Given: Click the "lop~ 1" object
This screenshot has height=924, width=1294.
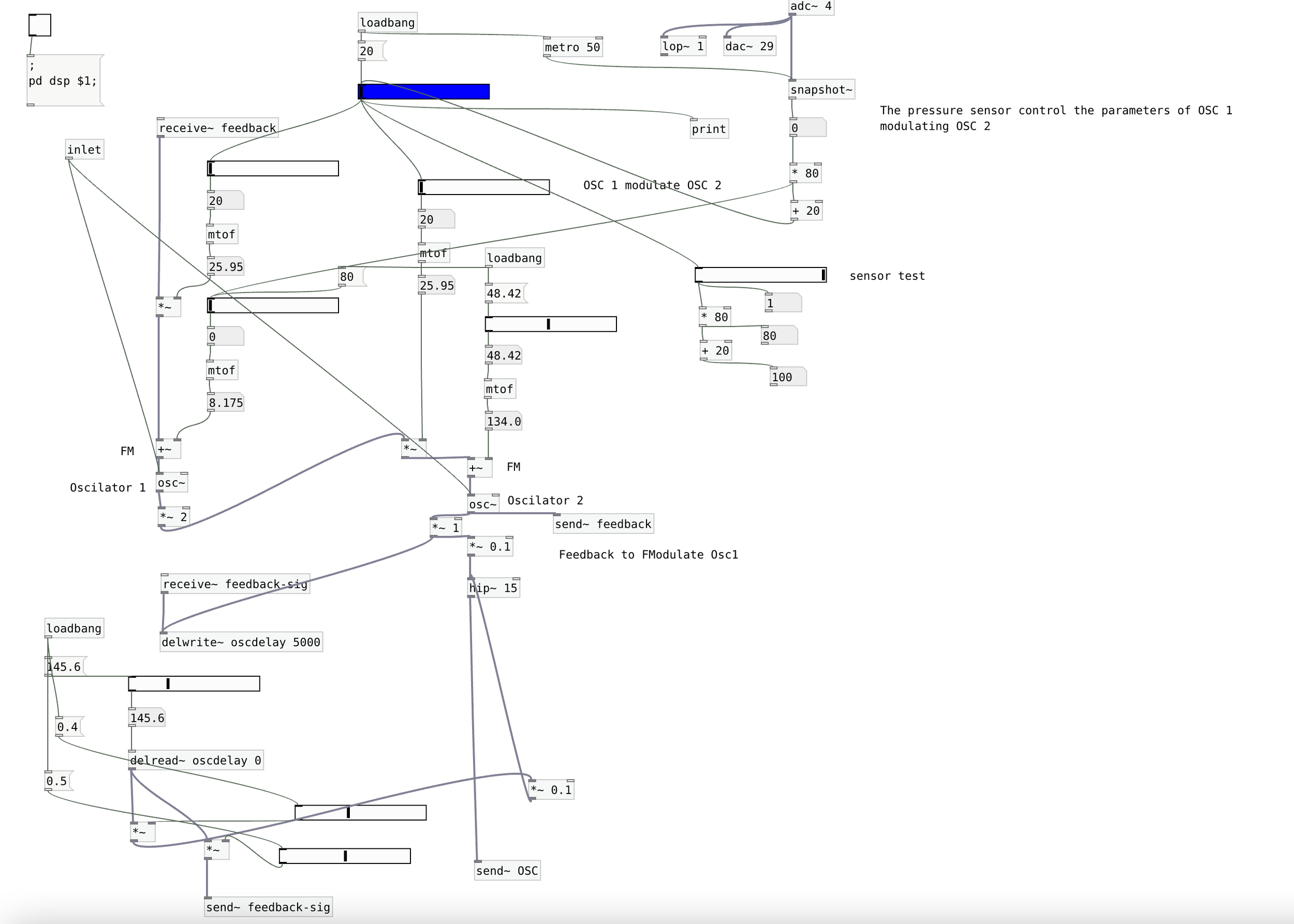Looking at the screenshot, I should [683, 46].
